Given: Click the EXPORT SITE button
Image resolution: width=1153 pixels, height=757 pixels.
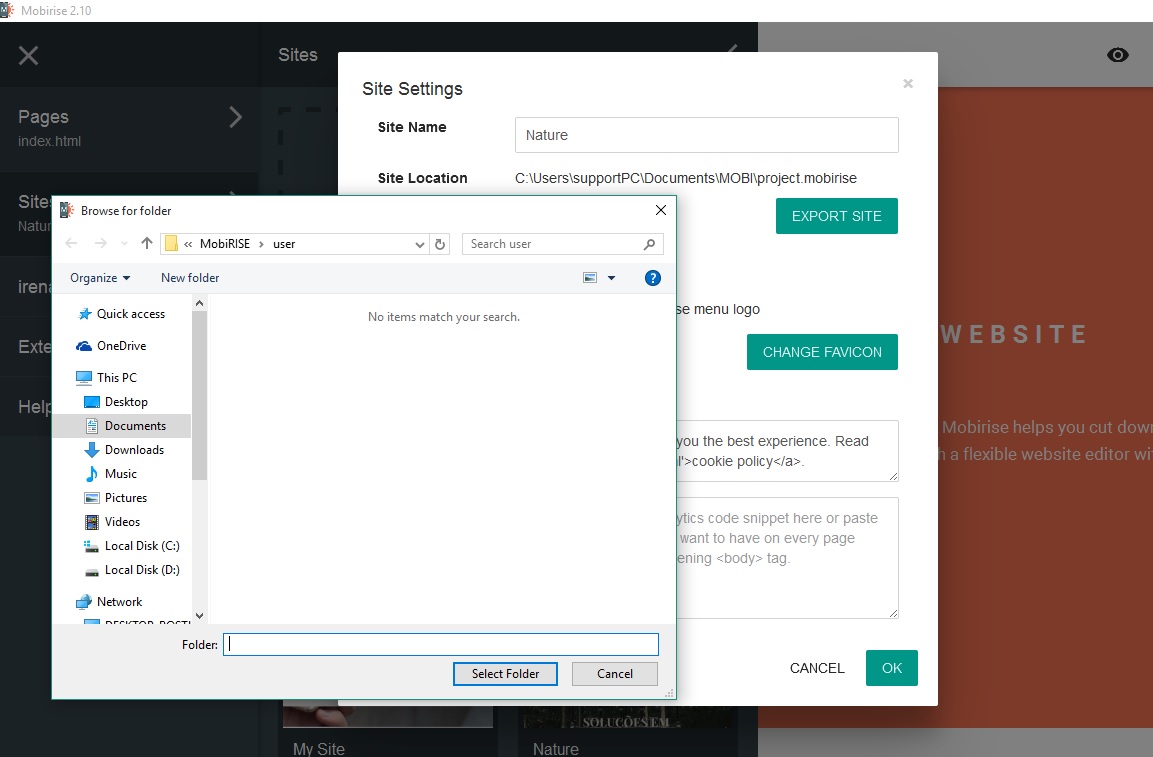Looking at the screenshot, I should coord(836,216).
